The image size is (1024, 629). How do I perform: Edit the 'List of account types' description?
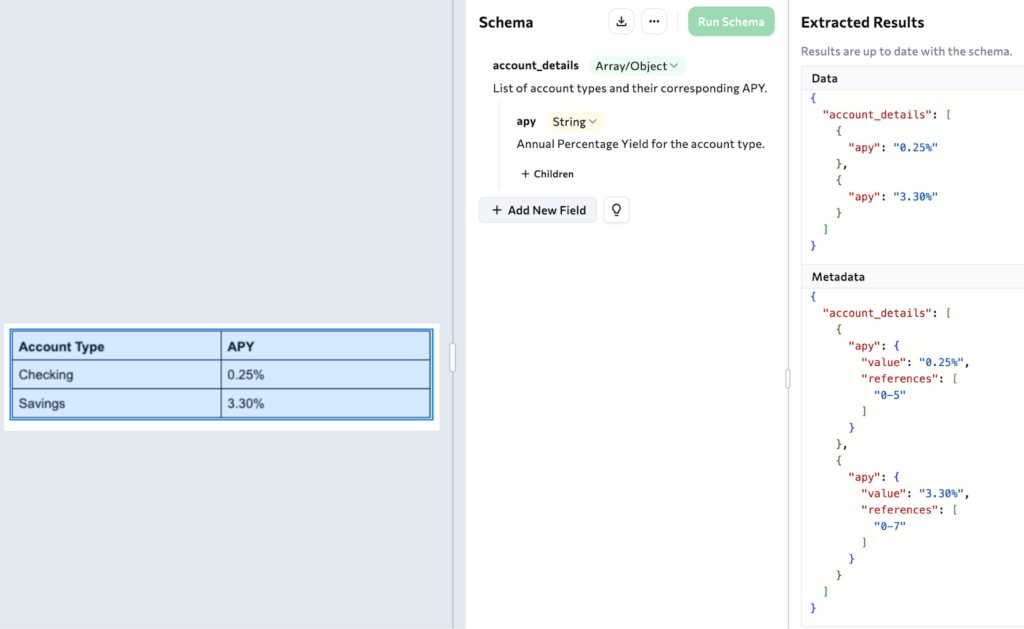629,88
